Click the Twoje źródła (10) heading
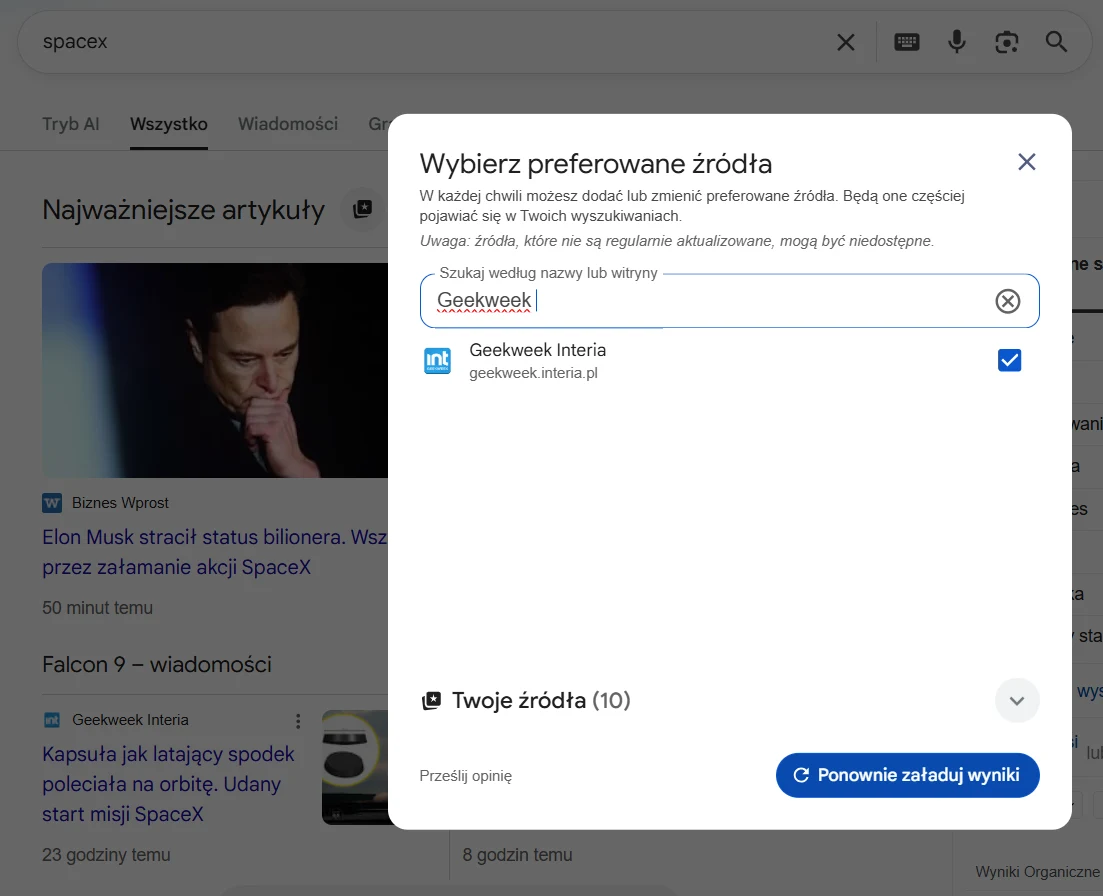 (541, 700)
